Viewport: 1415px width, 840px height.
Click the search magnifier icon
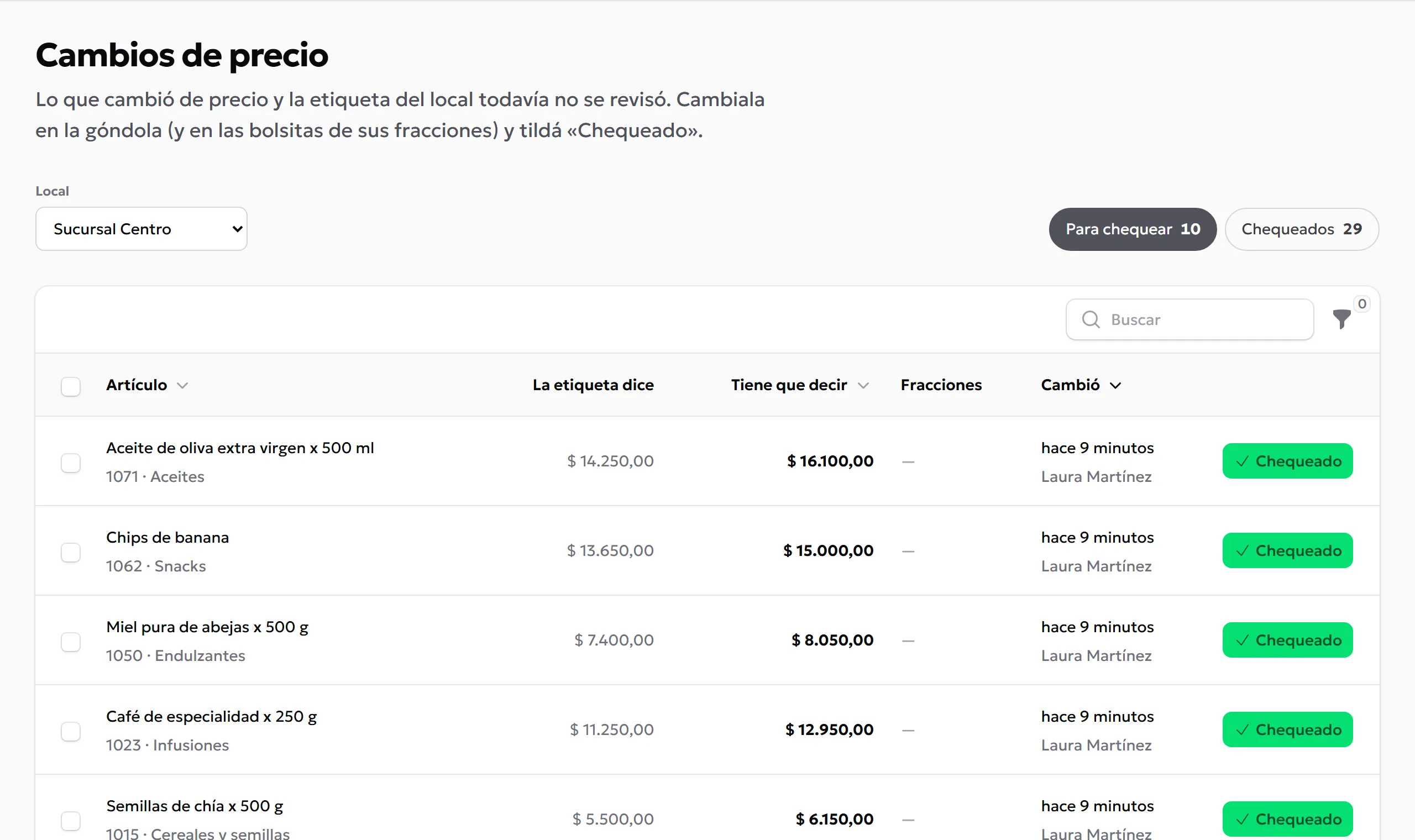(1091, 320)
